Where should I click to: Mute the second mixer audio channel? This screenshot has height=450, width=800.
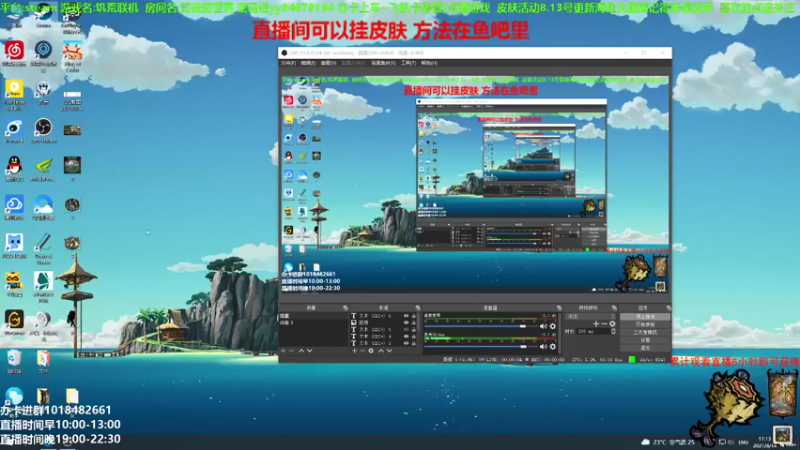tap(543, 346)
